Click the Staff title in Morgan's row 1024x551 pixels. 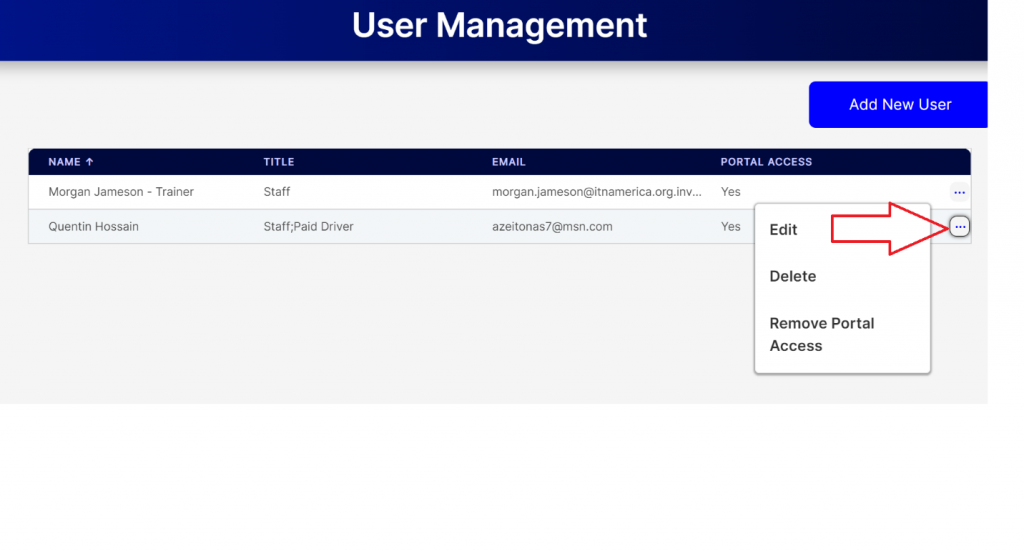[277, 192]
